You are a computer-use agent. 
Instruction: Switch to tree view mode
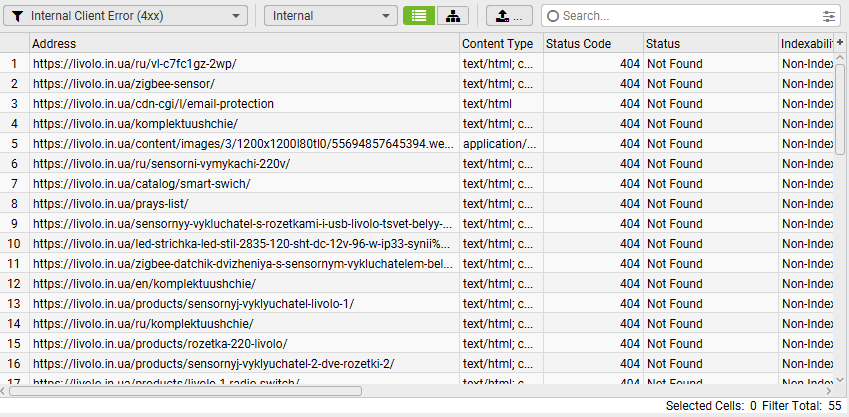(453, 16)
